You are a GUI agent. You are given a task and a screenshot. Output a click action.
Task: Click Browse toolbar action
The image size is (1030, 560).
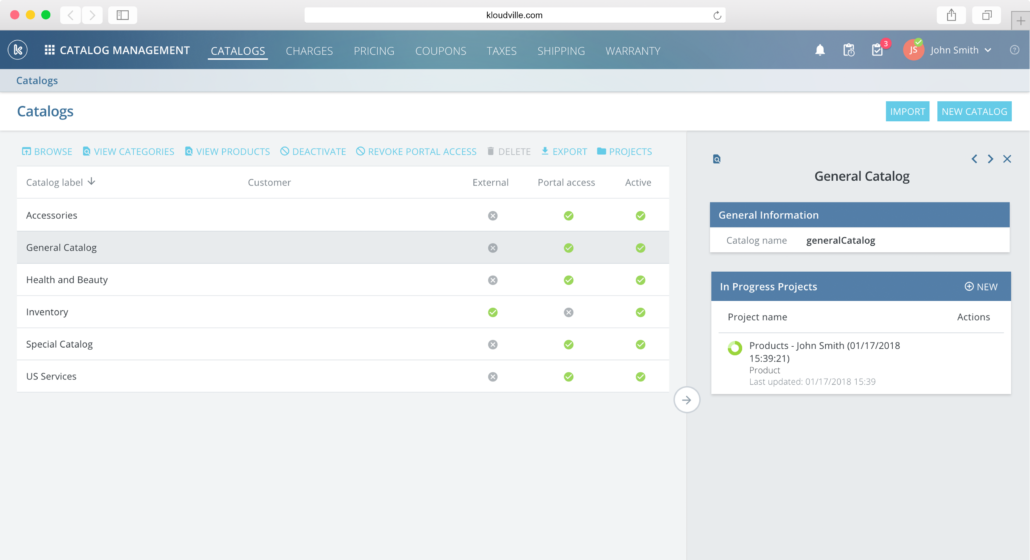pyautogui.click(x=47, y=152)
